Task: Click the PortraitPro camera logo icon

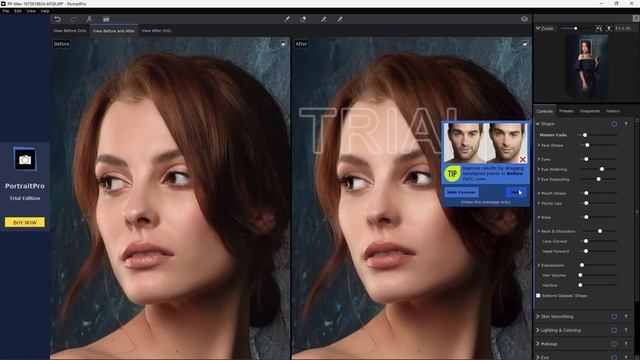Action: 25,159
